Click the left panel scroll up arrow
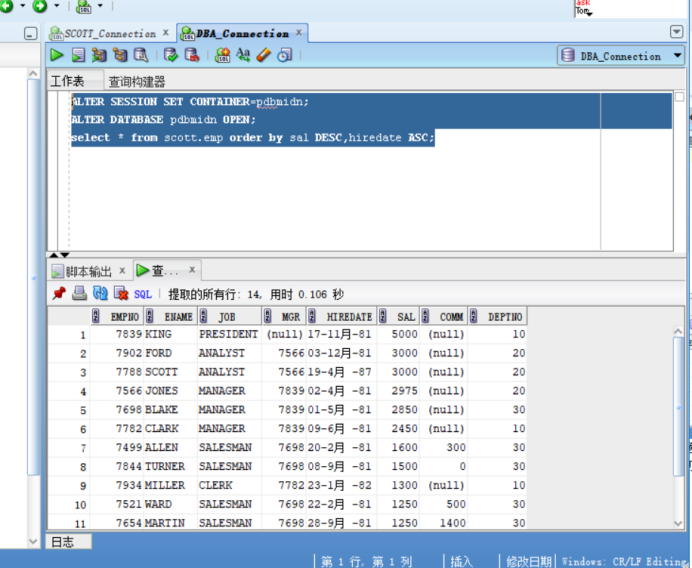Viewport: 692px width, 568px height. (33, 73)
